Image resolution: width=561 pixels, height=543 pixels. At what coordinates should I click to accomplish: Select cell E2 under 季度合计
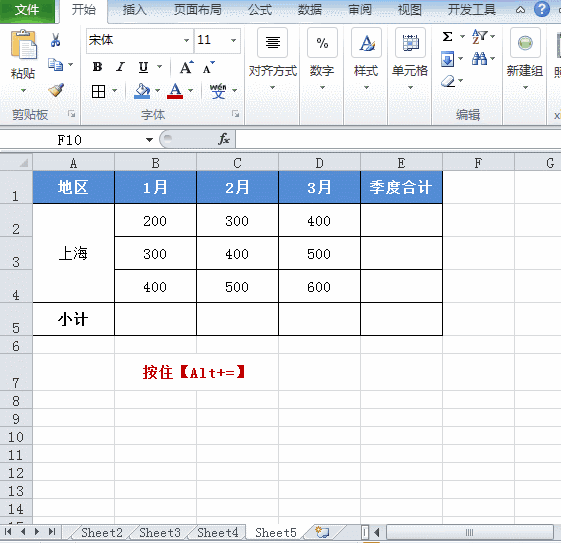coord(401,220)
